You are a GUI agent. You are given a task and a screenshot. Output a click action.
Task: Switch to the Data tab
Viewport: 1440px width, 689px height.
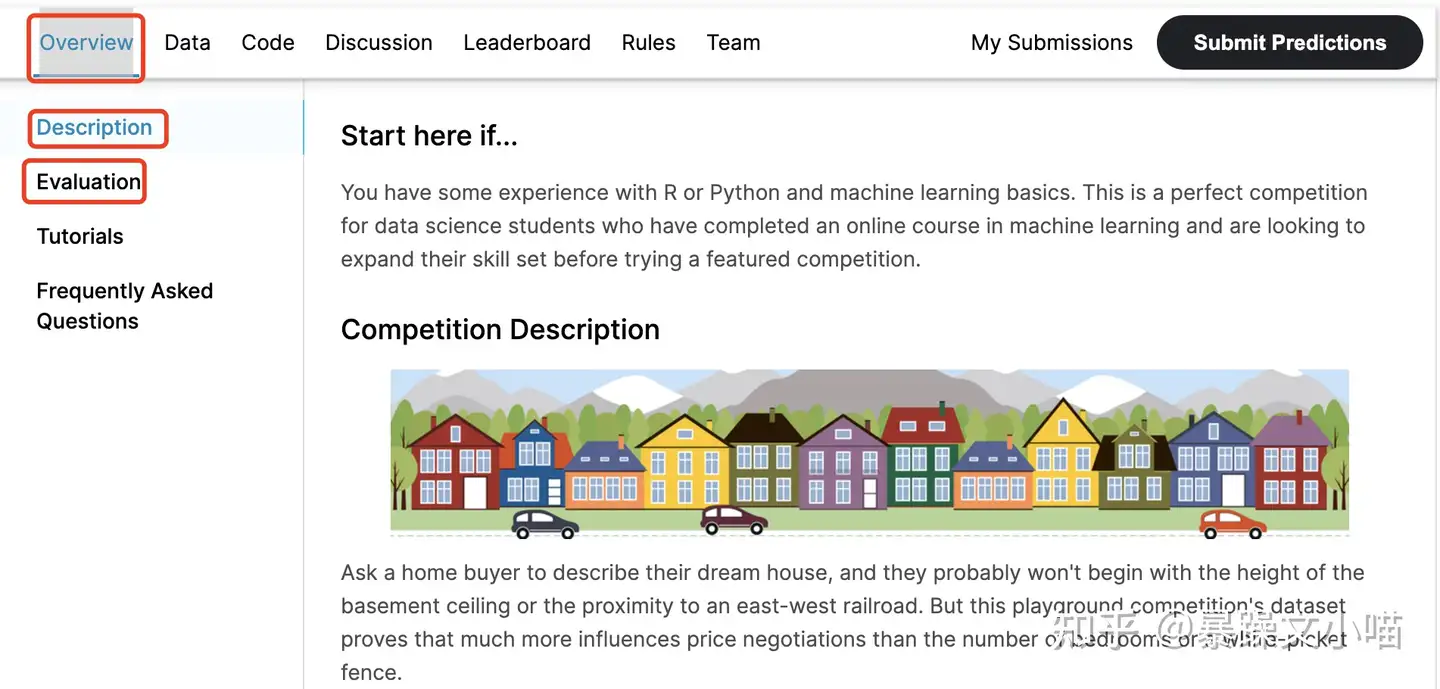coord(187,43)
